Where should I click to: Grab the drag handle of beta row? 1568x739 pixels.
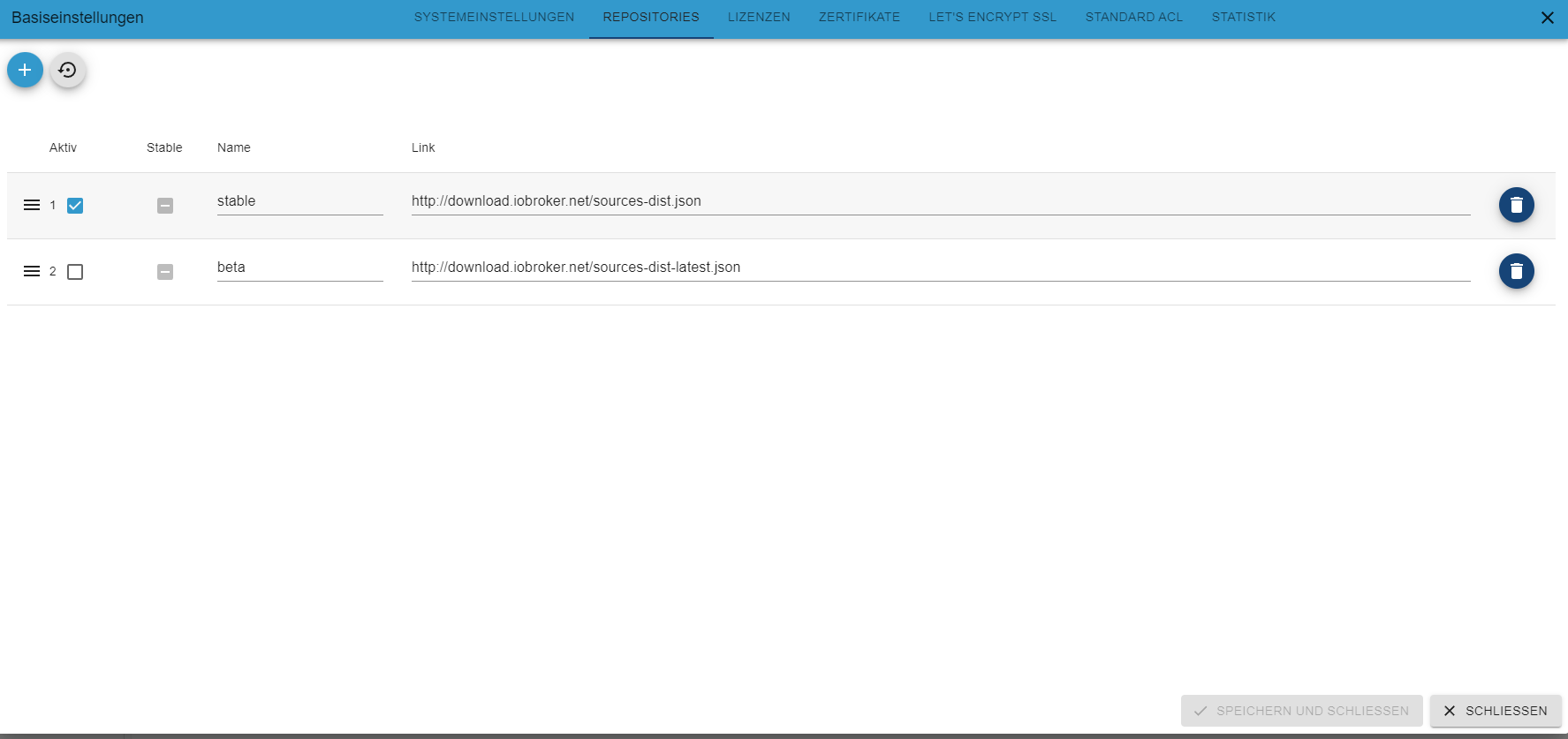(x=32, y=271)
